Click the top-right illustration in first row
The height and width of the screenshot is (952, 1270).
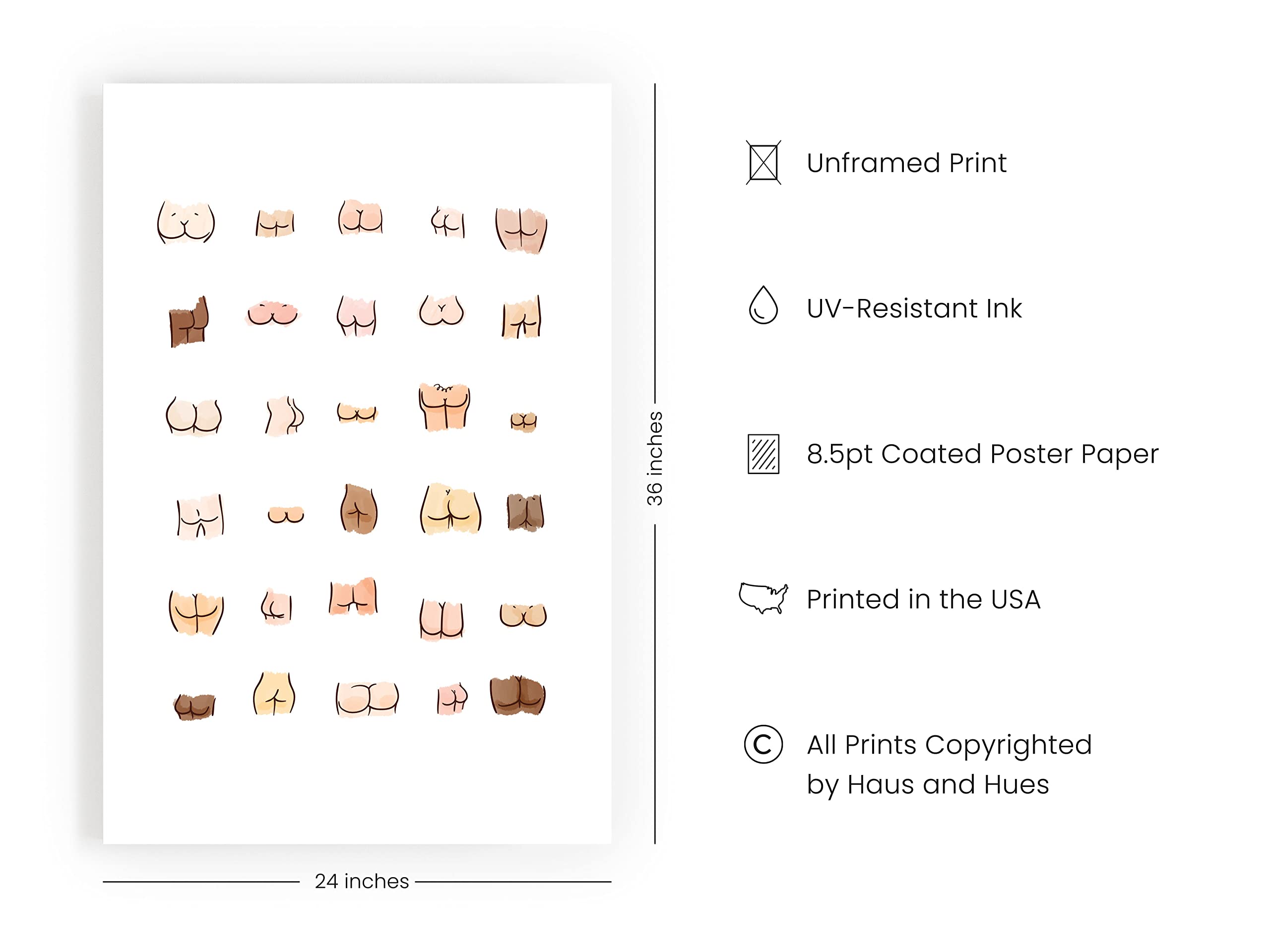521,230
